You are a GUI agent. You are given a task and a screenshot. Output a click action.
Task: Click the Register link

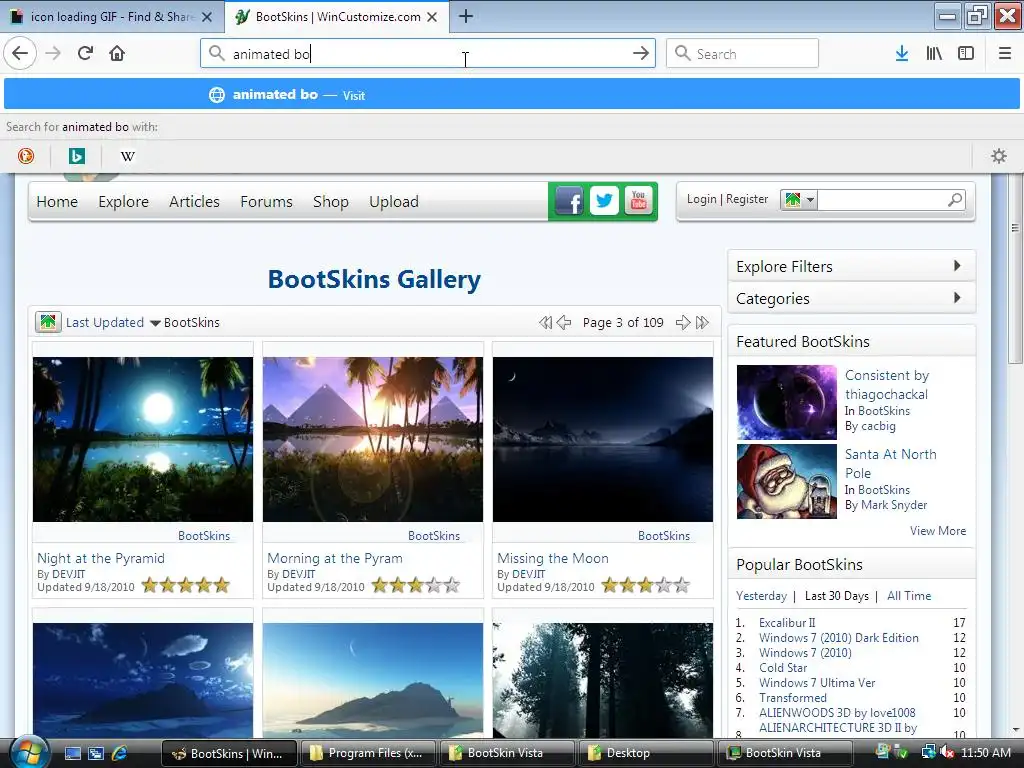[746, 199]
